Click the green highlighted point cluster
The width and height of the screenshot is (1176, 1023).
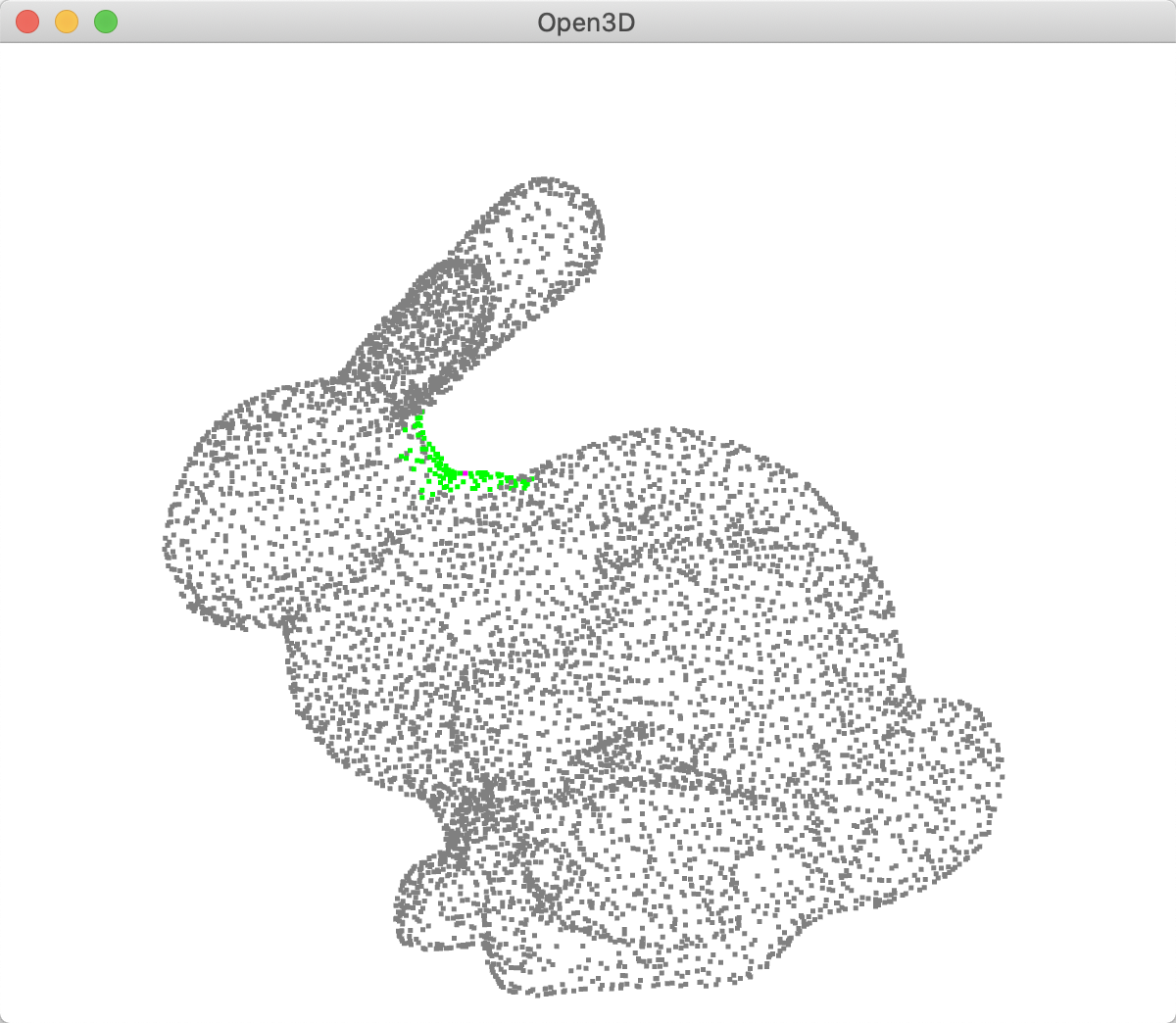pyautogui.click(x=461, y=470)
